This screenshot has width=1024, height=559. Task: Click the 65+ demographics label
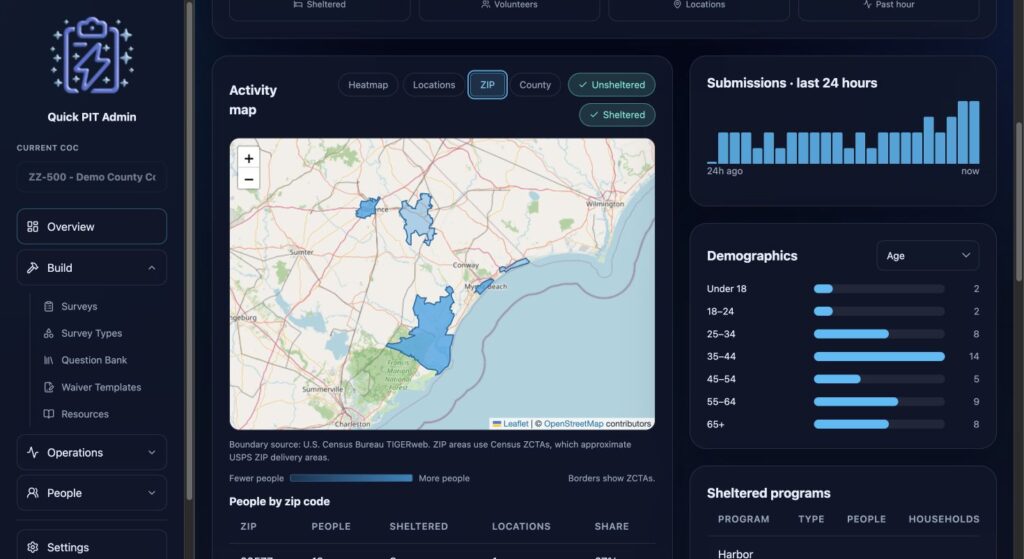[x=715, y=424]
